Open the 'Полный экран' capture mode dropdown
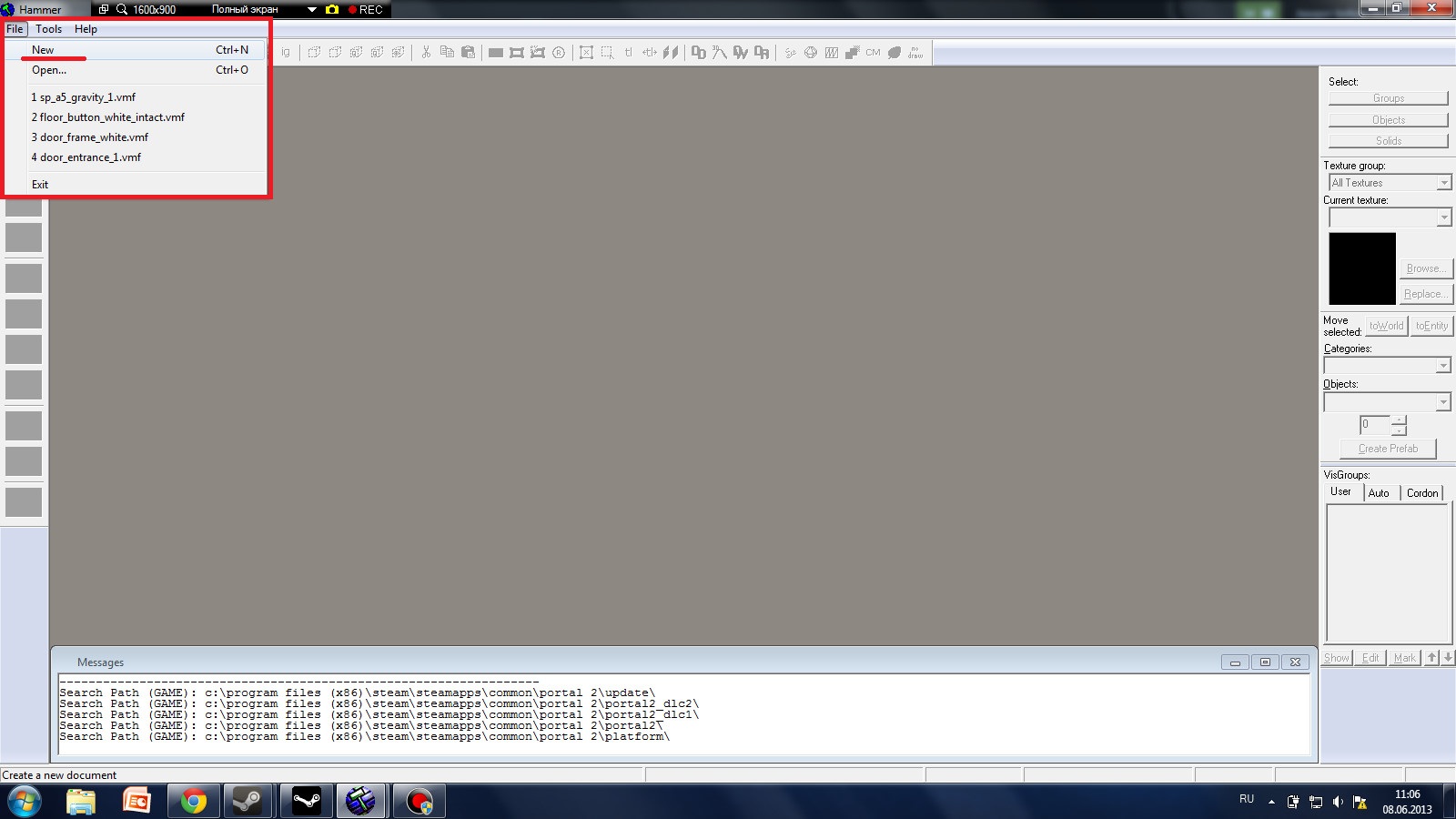Screen dimensions: 1456x819 pyautogui.click(x=311, y=9)
